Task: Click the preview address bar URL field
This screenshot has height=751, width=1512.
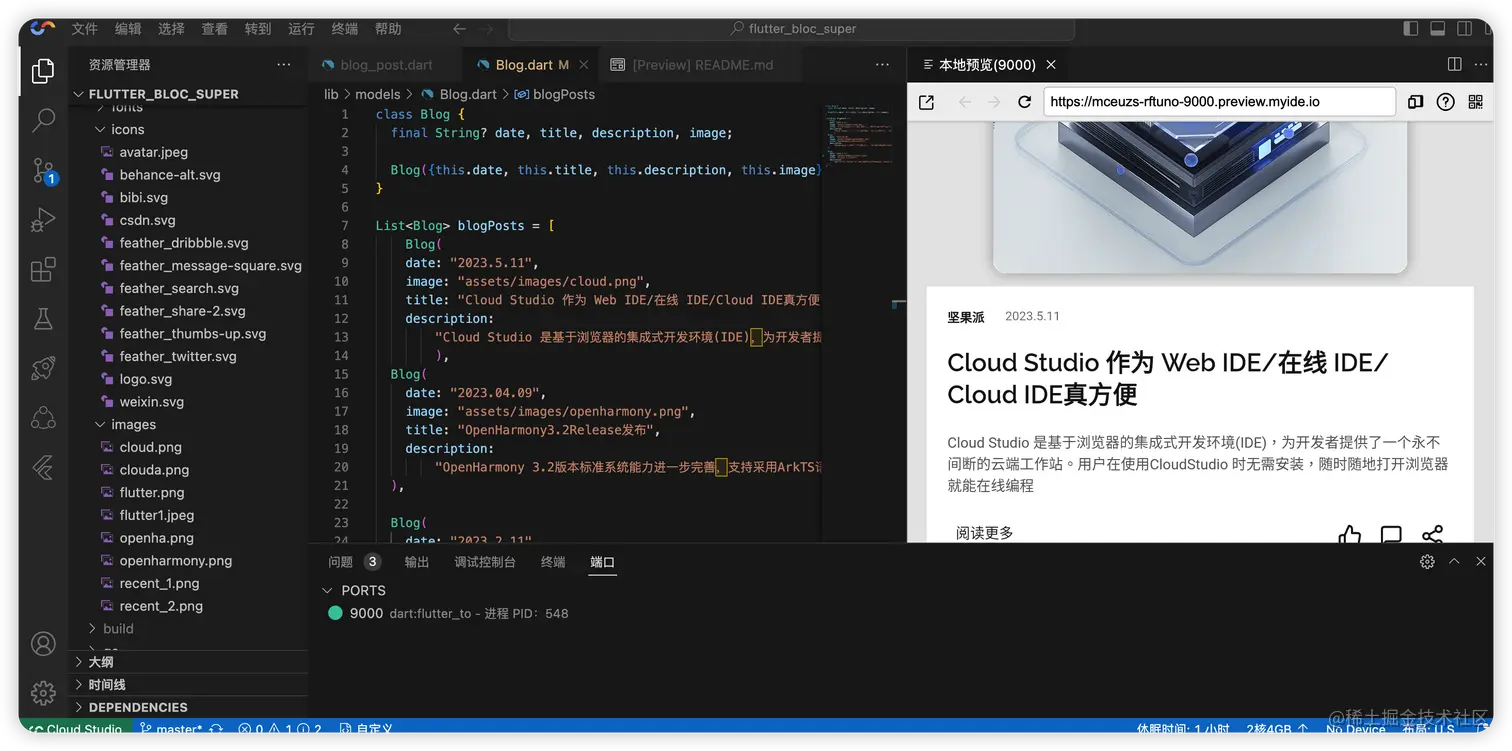Action: tap(1220, 102)
